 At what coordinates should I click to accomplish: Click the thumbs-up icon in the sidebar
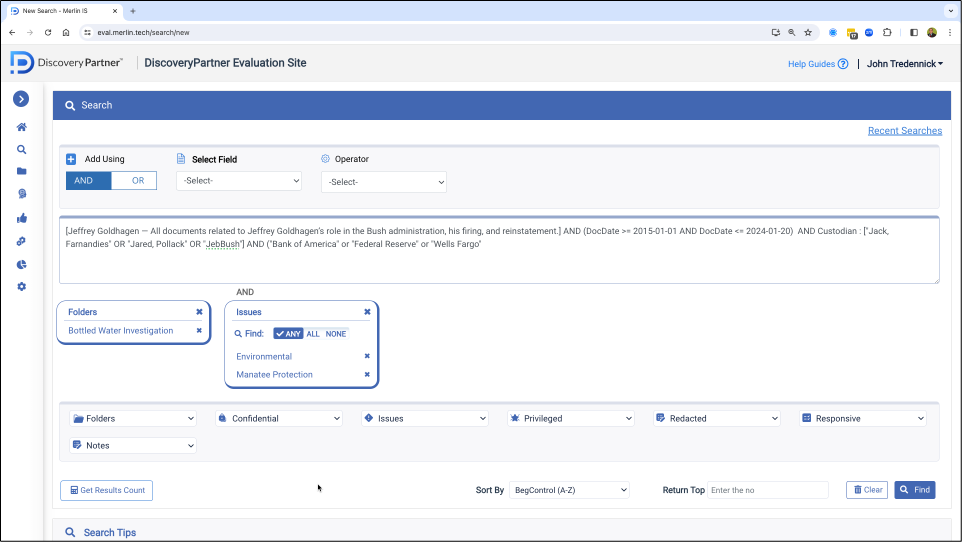click(x=21, y=218)
